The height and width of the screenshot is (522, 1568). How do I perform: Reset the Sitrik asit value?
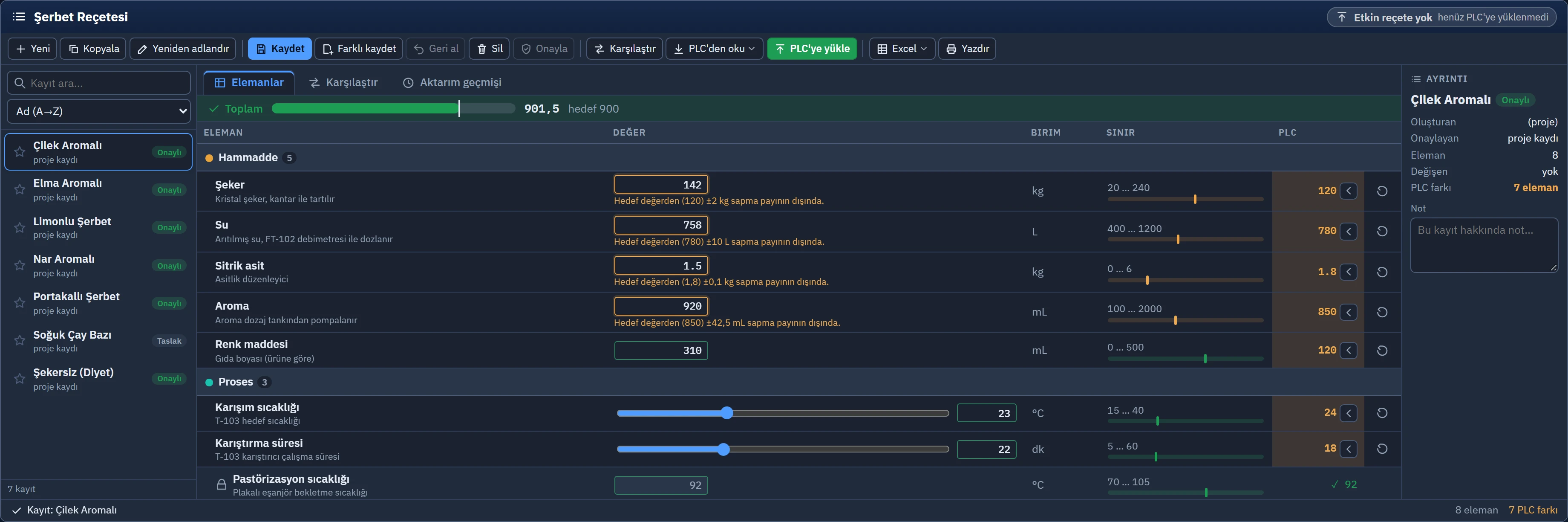click(1382, 272)
